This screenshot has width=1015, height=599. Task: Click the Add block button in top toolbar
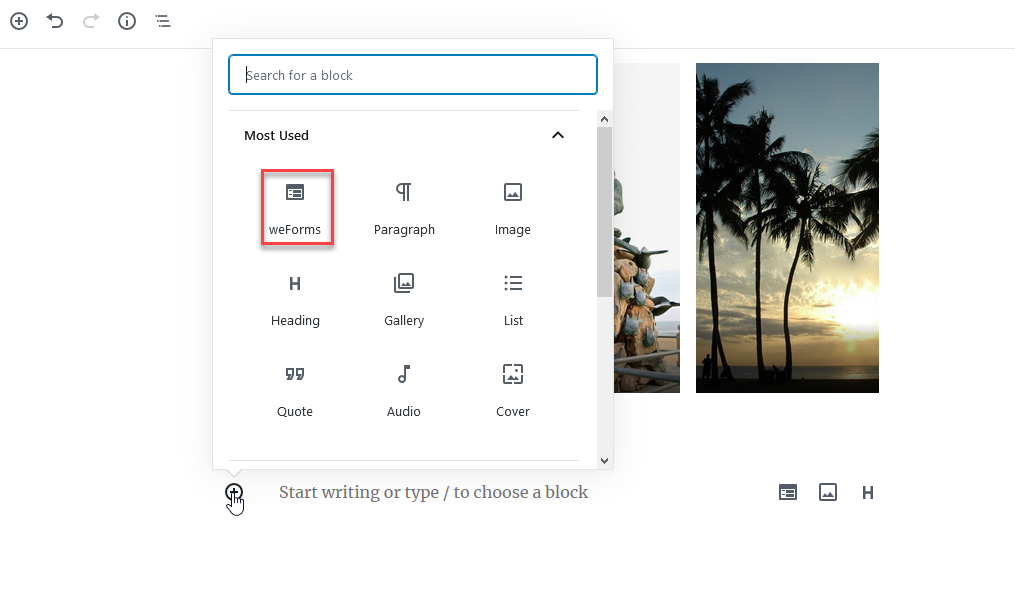19,21
